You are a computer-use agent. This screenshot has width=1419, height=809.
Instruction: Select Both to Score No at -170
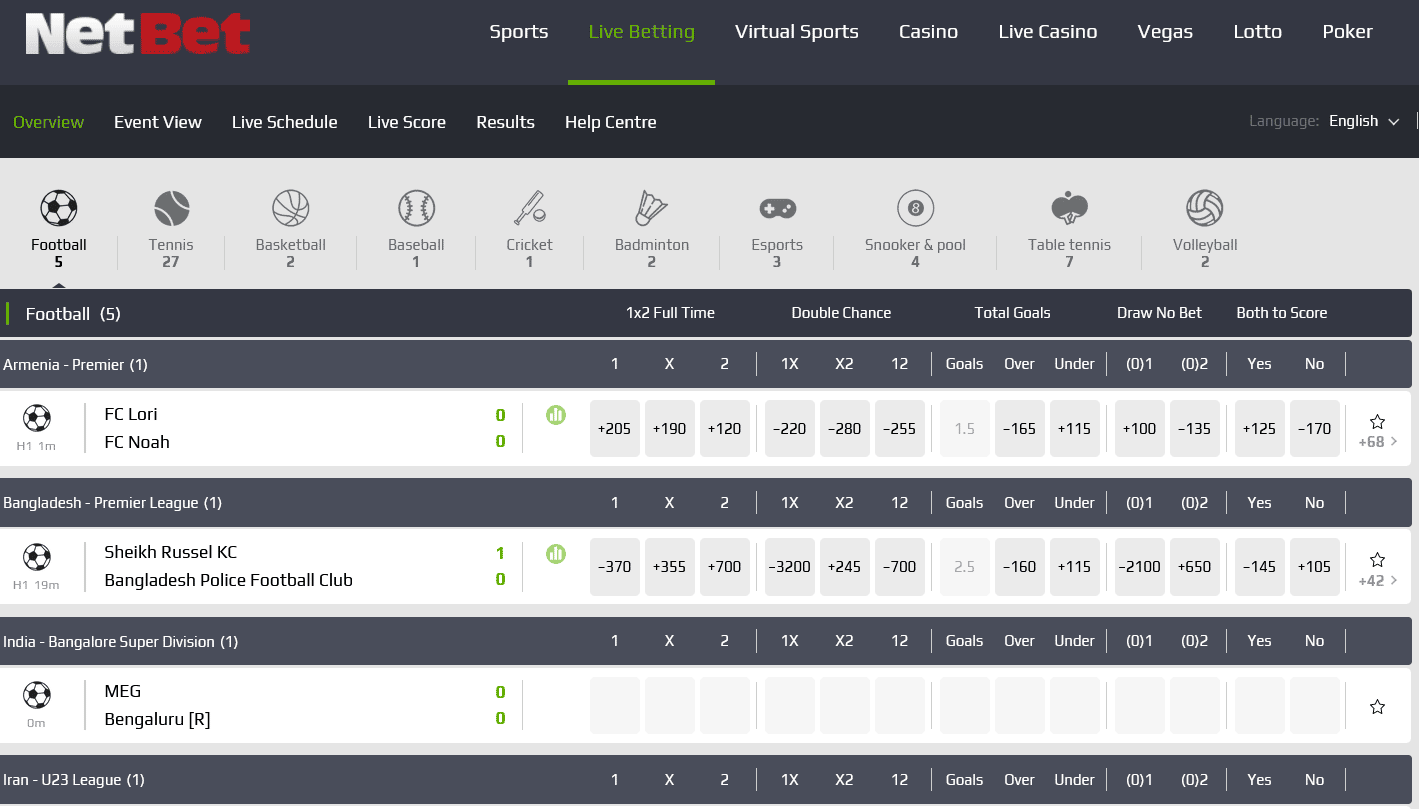pyautogui.click(x=1315, y=428)
